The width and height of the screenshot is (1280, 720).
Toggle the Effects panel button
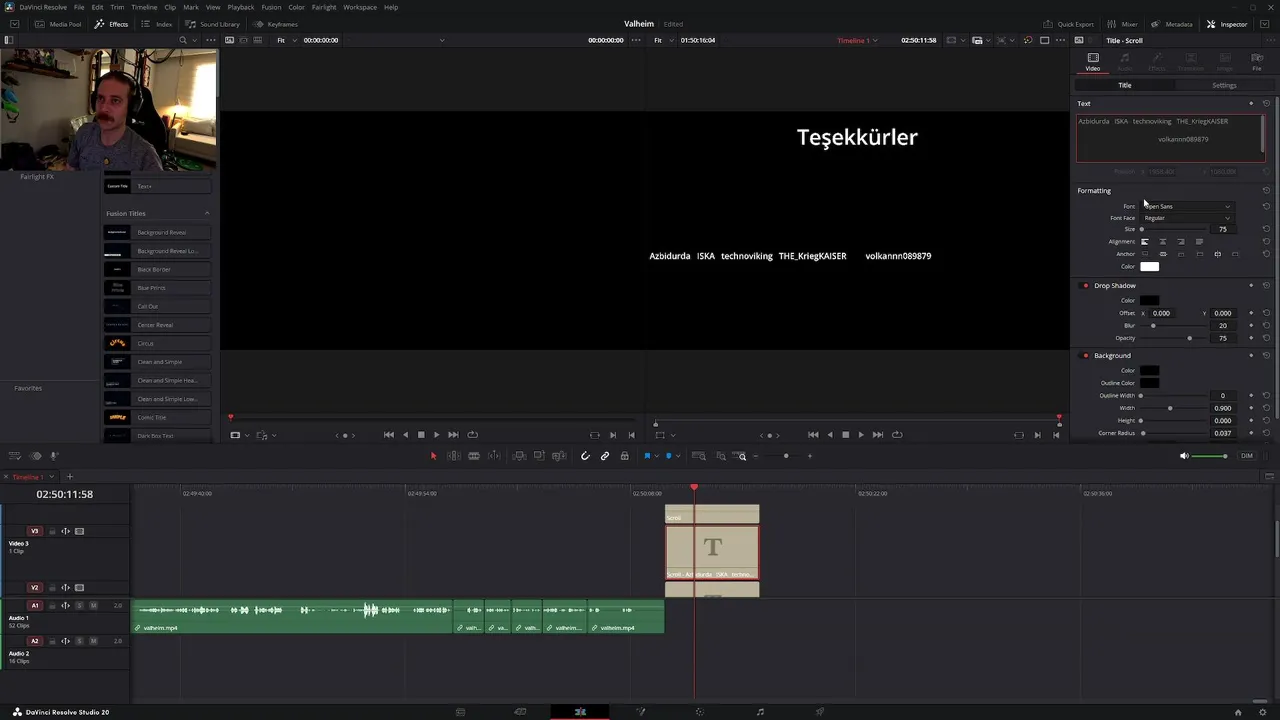pos(112,24)
